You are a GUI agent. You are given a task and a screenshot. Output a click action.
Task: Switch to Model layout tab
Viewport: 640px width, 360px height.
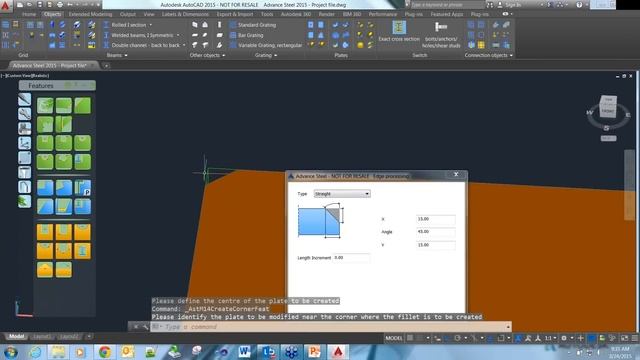point(16,337)
